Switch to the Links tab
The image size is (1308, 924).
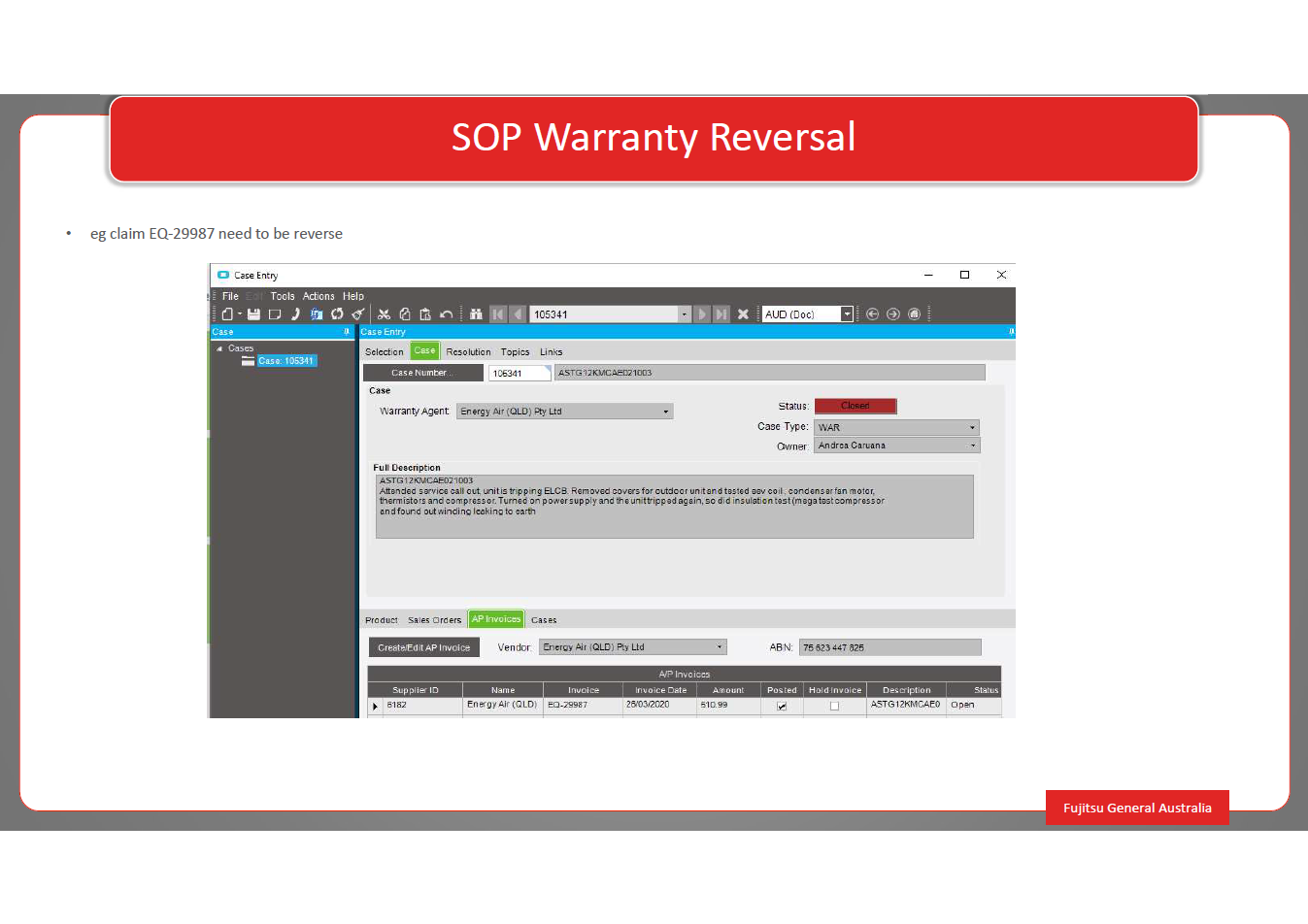(x=552, y=352)
